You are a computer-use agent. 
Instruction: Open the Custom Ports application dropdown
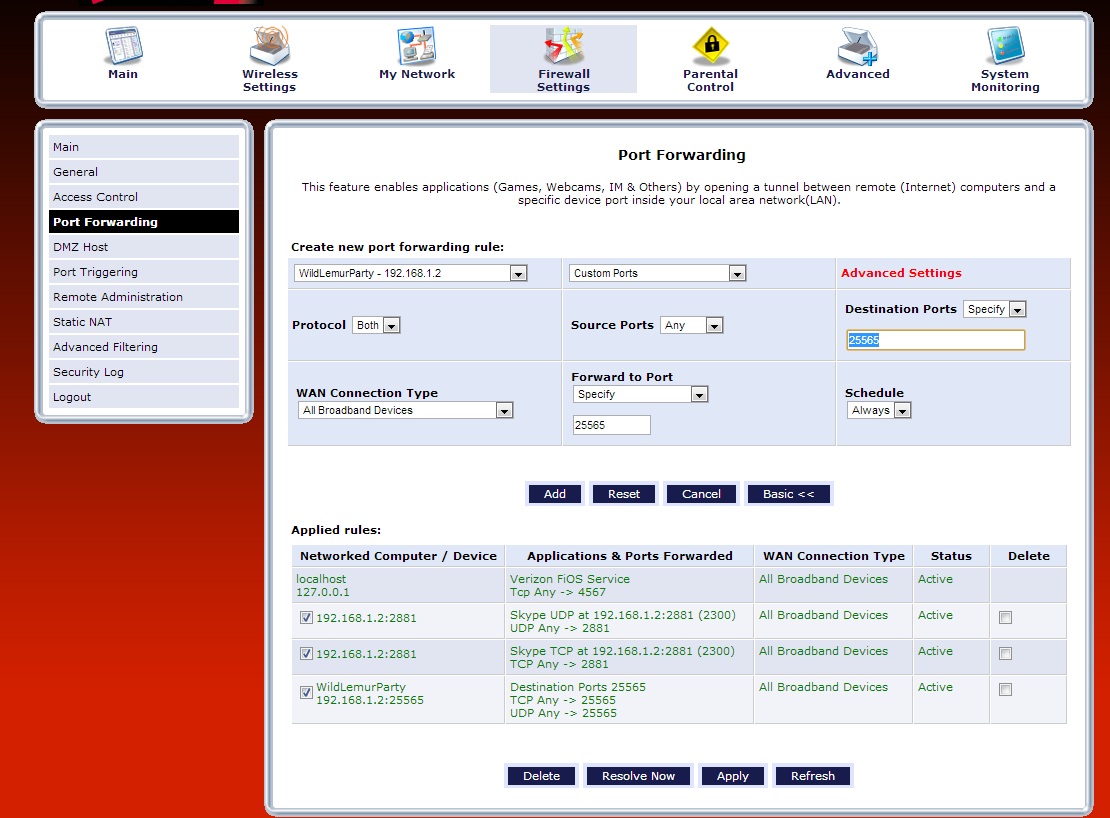(657, 273)
